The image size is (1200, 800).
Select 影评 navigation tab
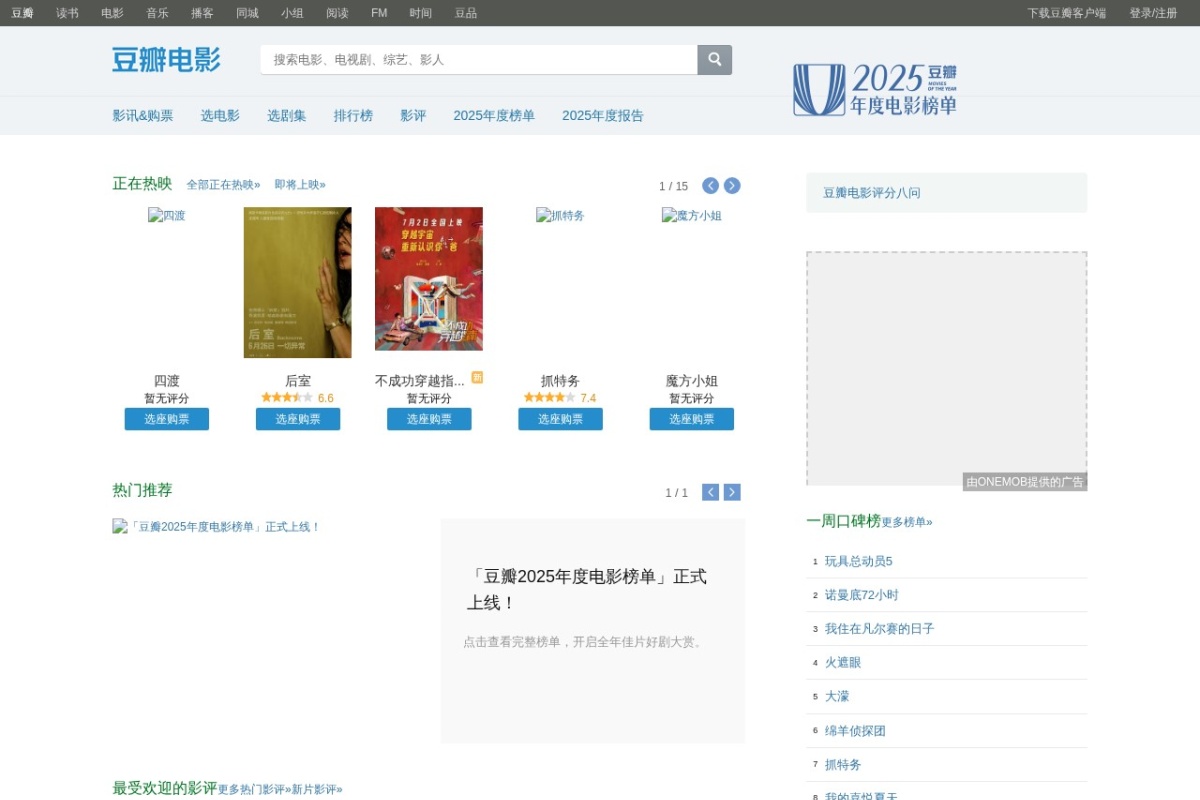(x=413, y=116)
